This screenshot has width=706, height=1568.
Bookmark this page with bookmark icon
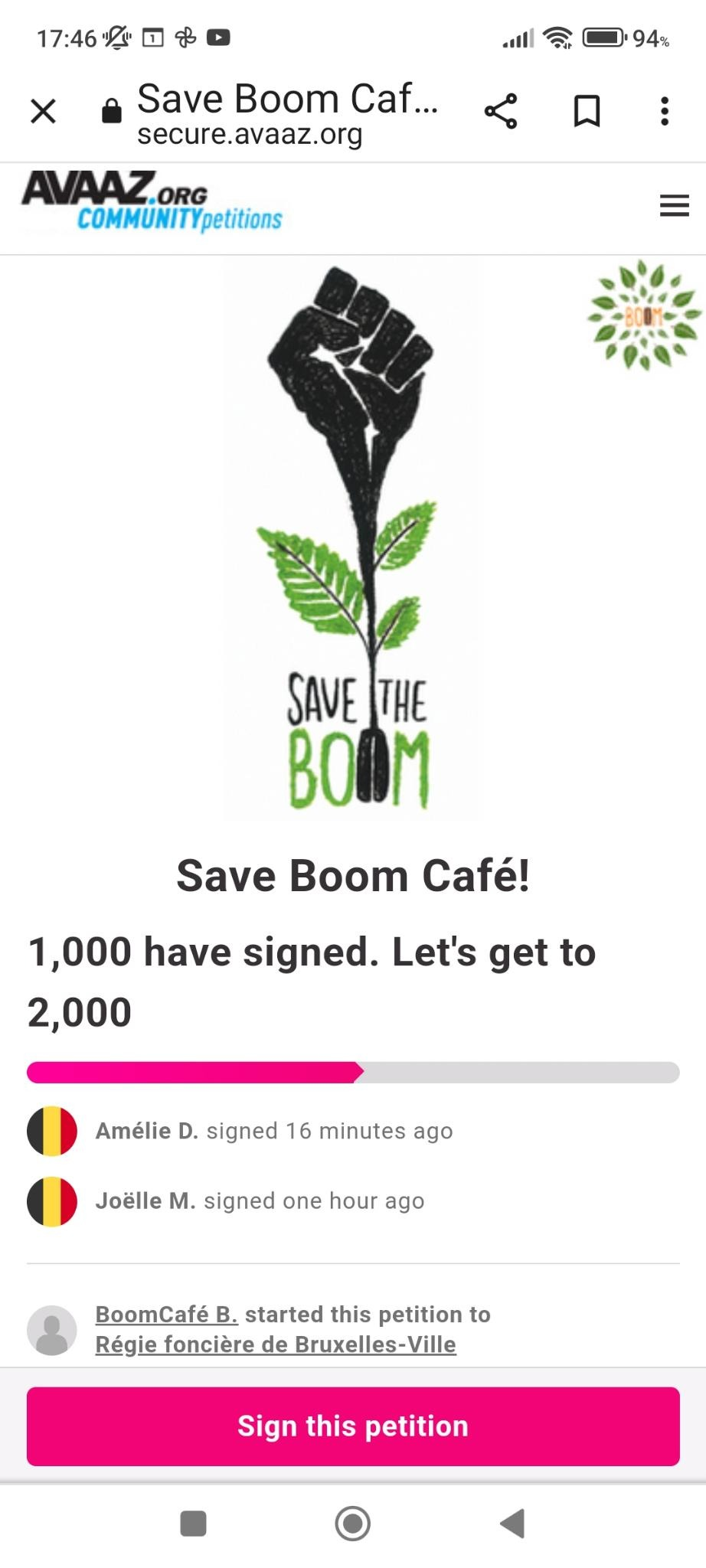(x=587, y=111)
